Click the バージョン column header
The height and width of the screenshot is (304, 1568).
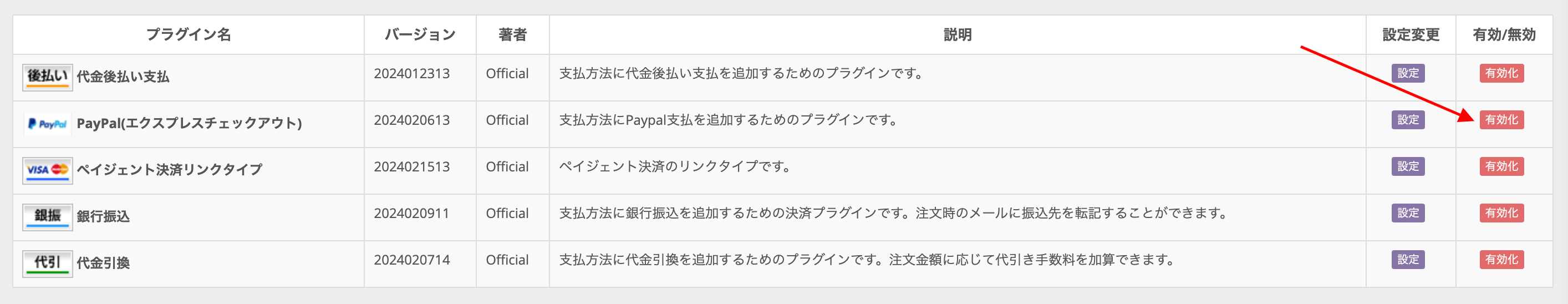coord(420,35)
